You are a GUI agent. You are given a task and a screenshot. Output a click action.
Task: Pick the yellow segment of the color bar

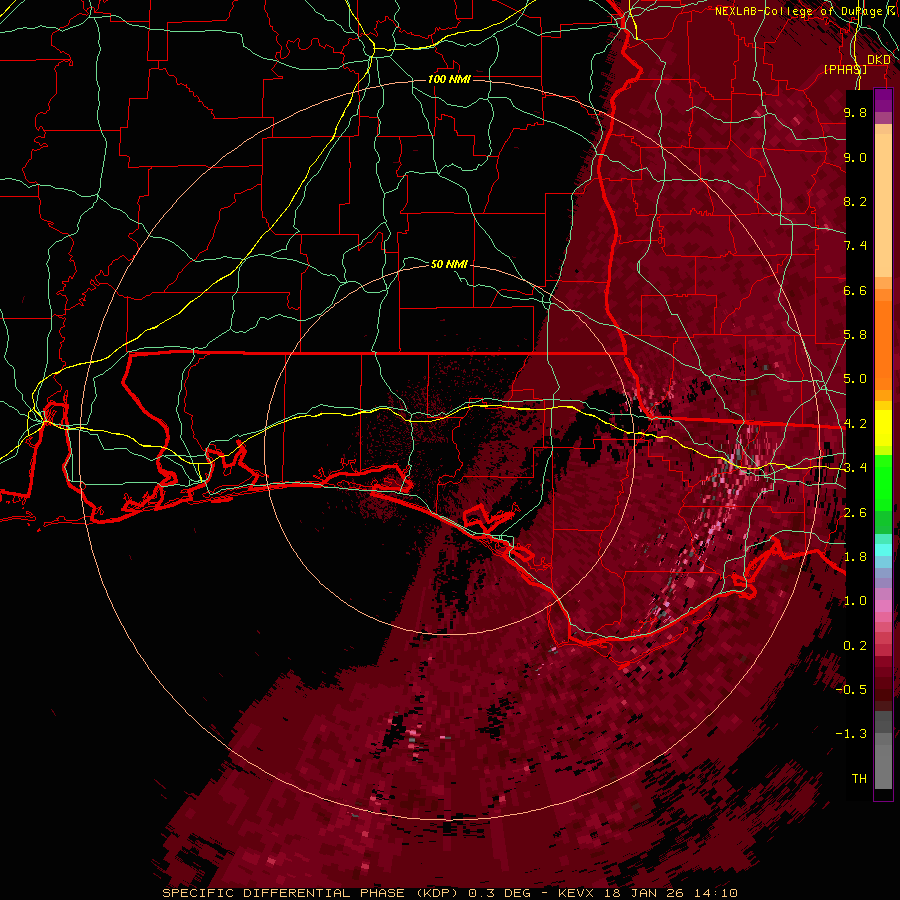[883, 428]
